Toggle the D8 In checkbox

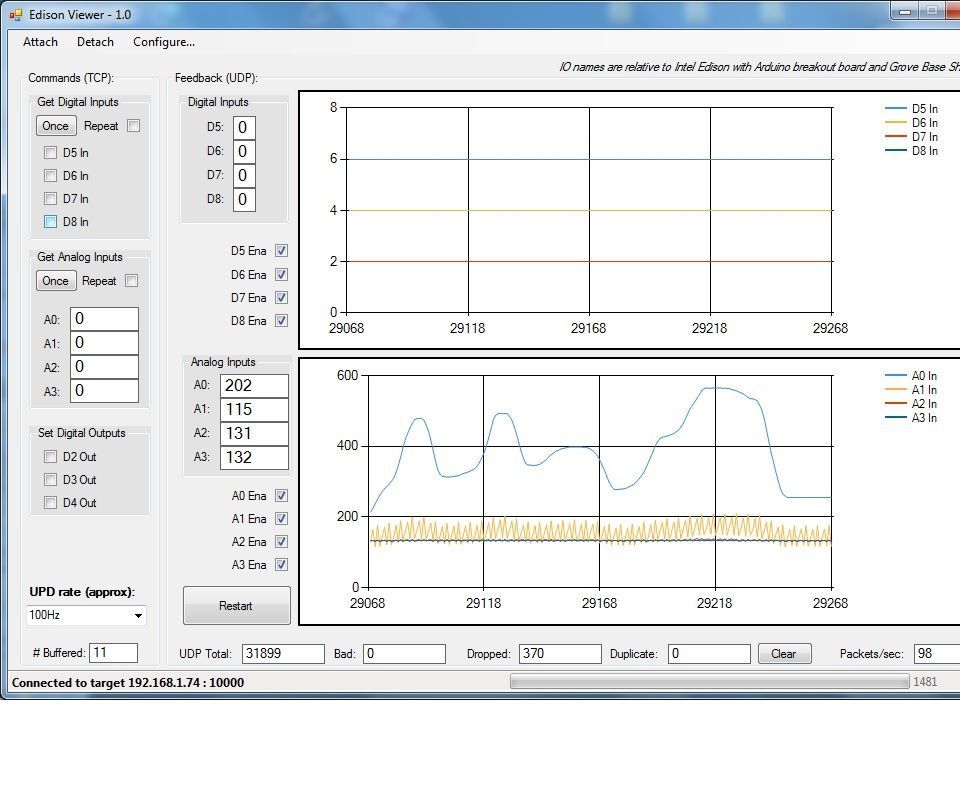tap(51, 221)
